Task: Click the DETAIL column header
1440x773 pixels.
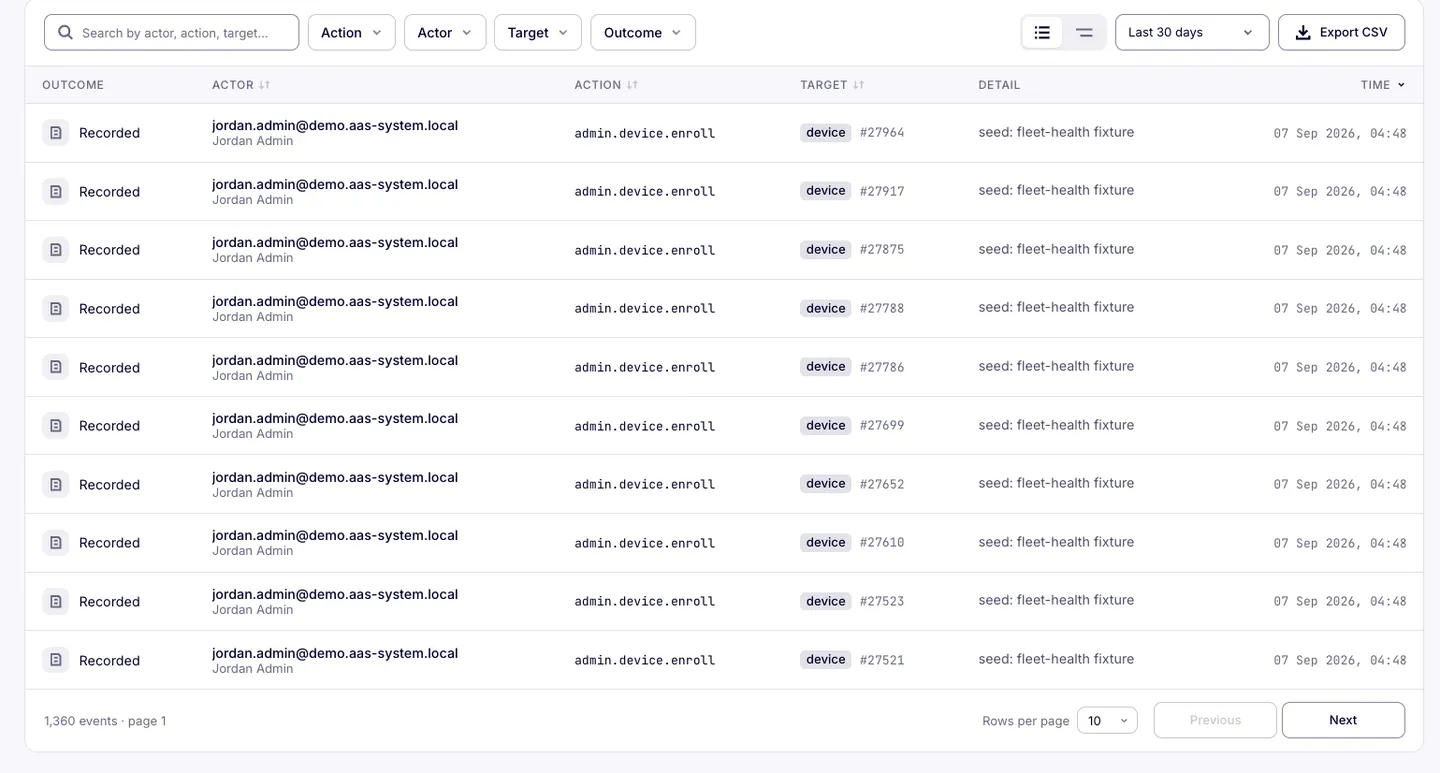Action: click(999, 85)
